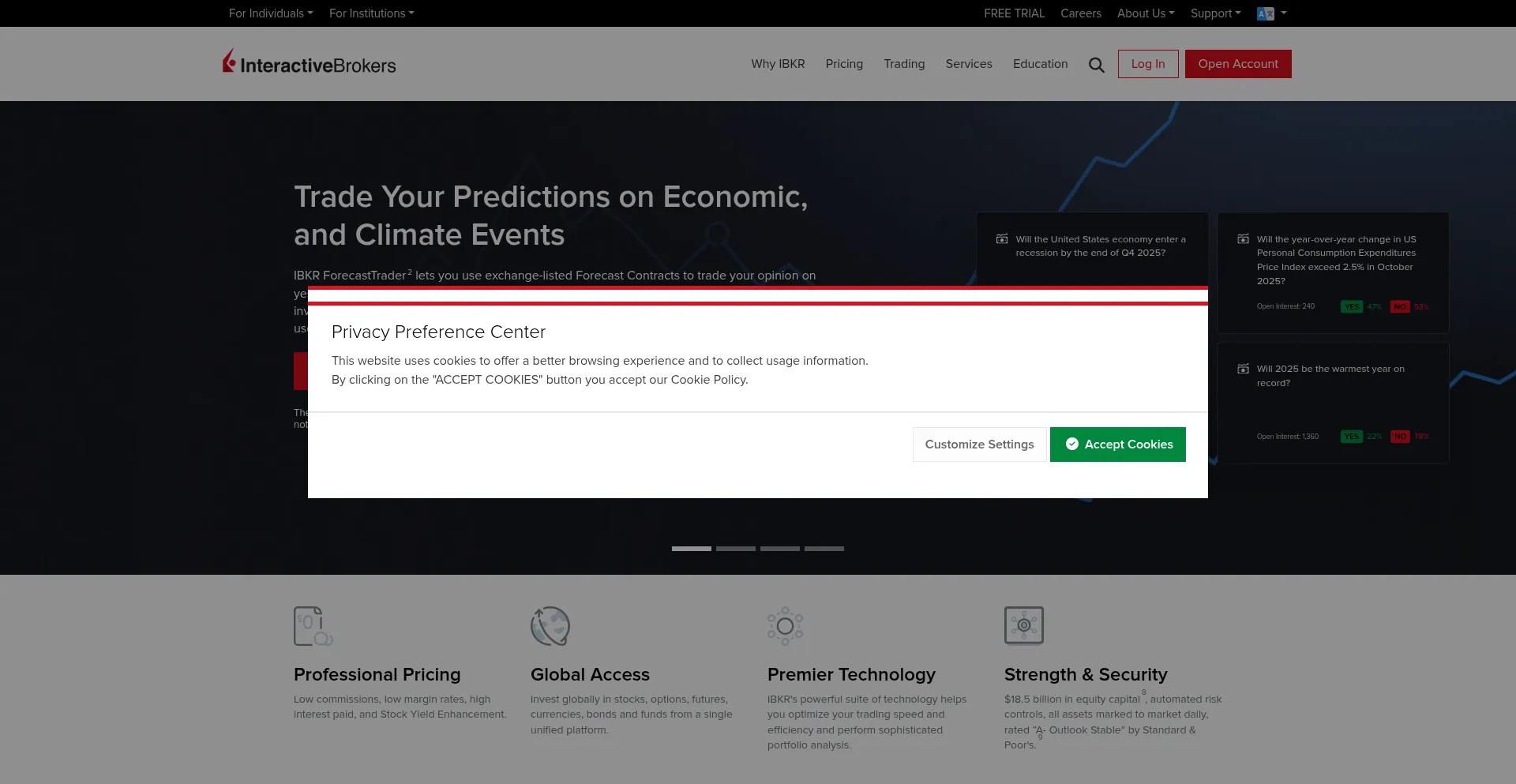Click the FREE TRIAL link
This screenshot has width=1516, height=784.
(1014, 13)
